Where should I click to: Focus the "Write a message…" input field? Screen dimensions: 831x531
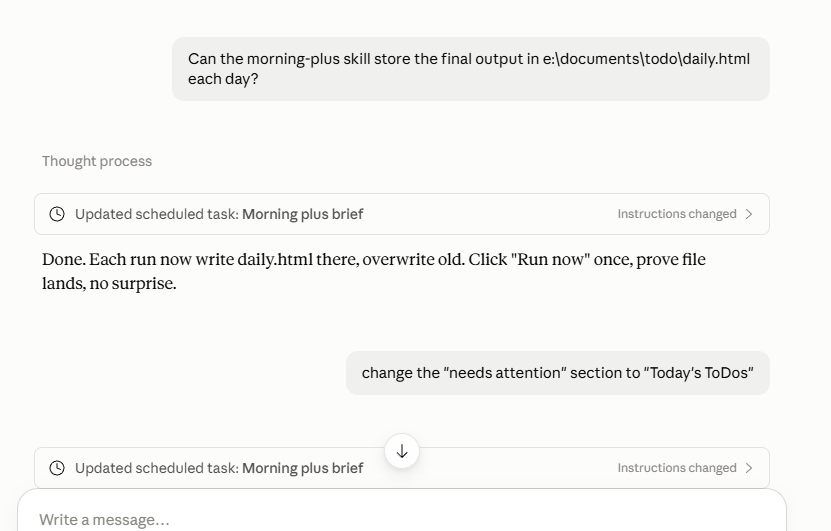tap(402, 519)
